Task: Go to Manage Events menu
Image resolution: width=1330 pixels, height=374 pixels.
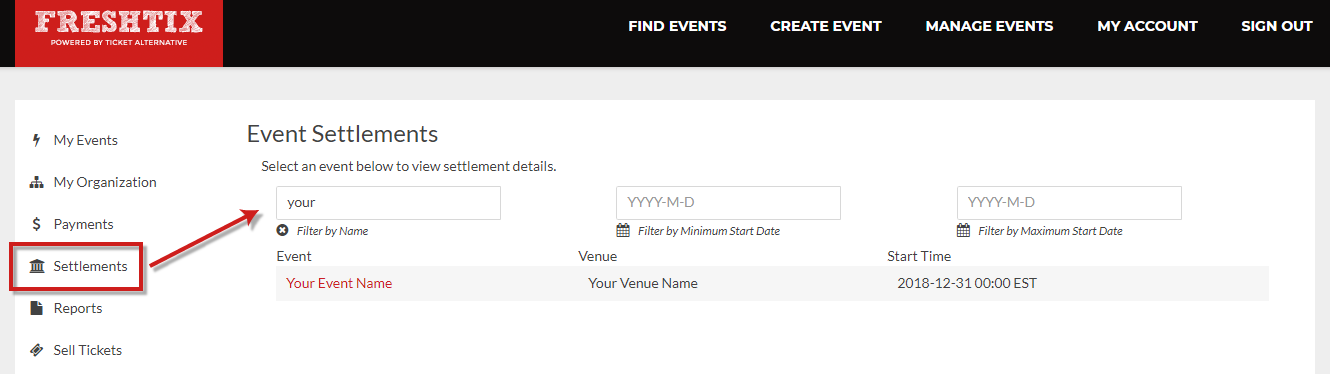Action: tap(989, 26)
